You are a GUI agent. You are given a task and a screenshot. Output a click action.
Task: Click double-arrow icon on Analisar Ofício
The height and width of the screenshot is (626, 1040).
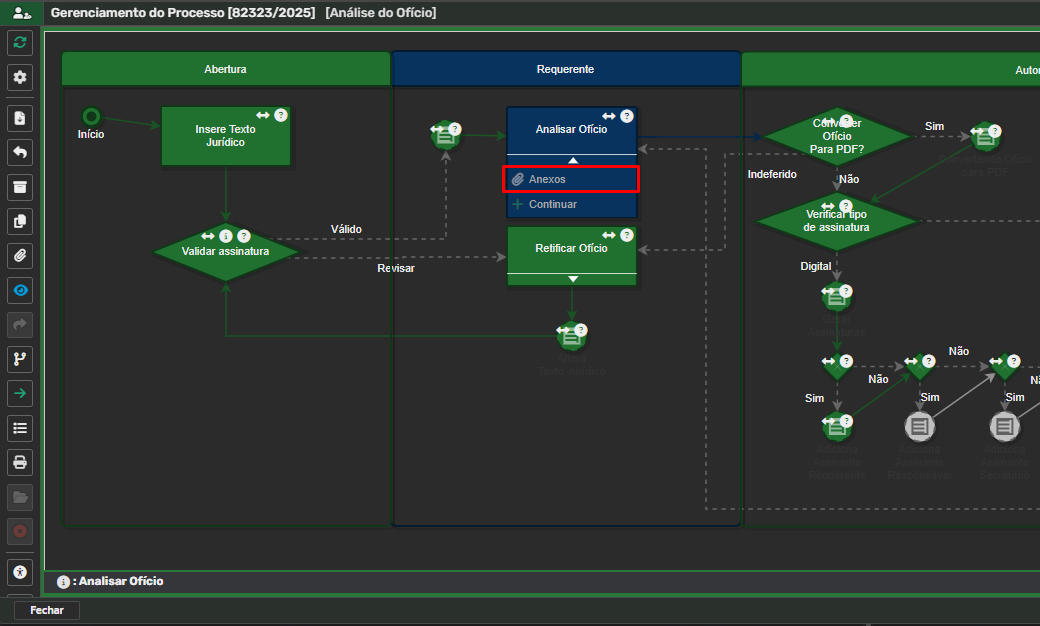coord(609,116)
